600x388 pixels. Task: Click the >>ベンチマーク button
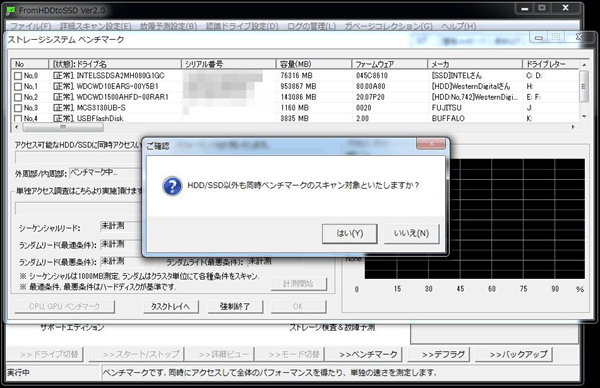click(x=368, y=355)
